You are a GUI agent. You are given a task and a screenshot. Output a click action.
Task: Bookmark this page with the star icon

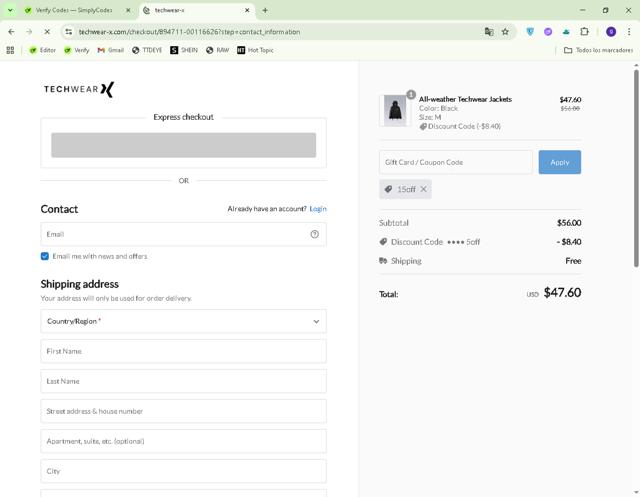[x=505, y=31]
